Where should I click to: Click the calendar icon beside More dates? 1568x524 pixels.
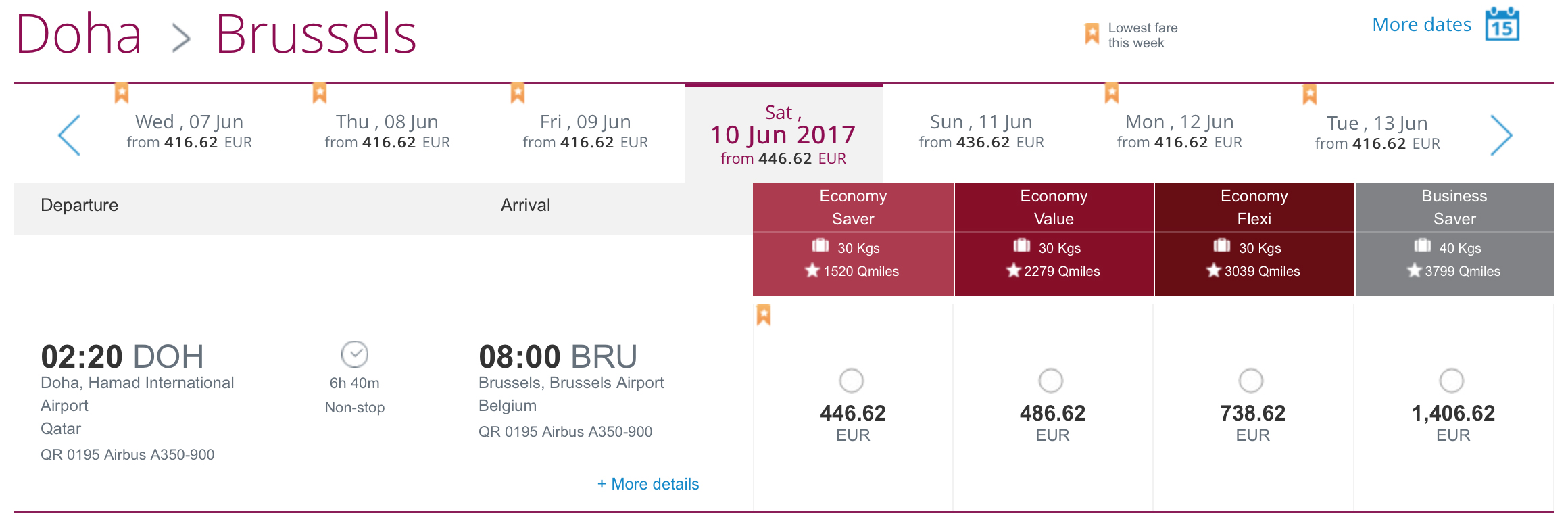point(1502,24)
